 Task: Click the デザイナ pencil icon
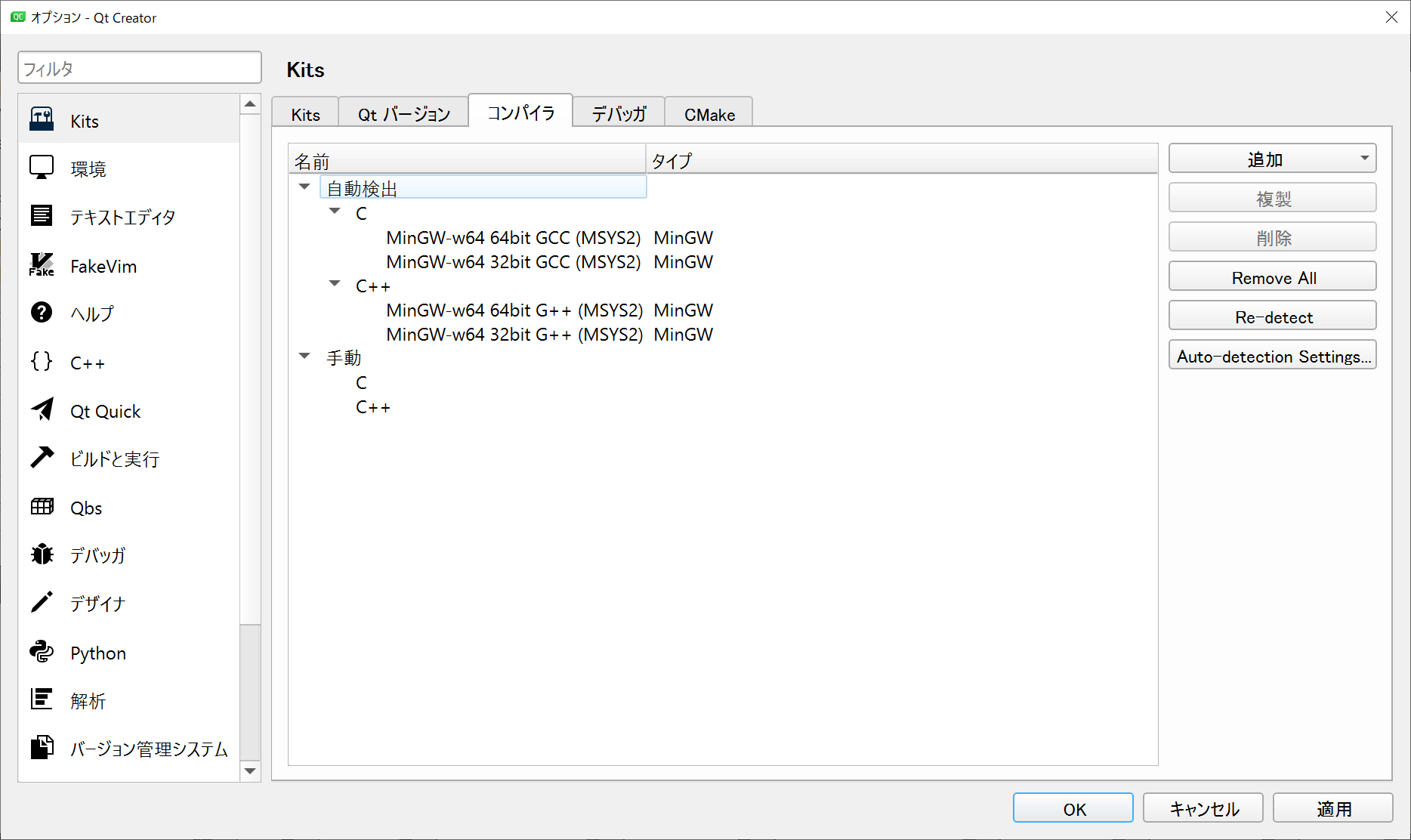[42, 602]
